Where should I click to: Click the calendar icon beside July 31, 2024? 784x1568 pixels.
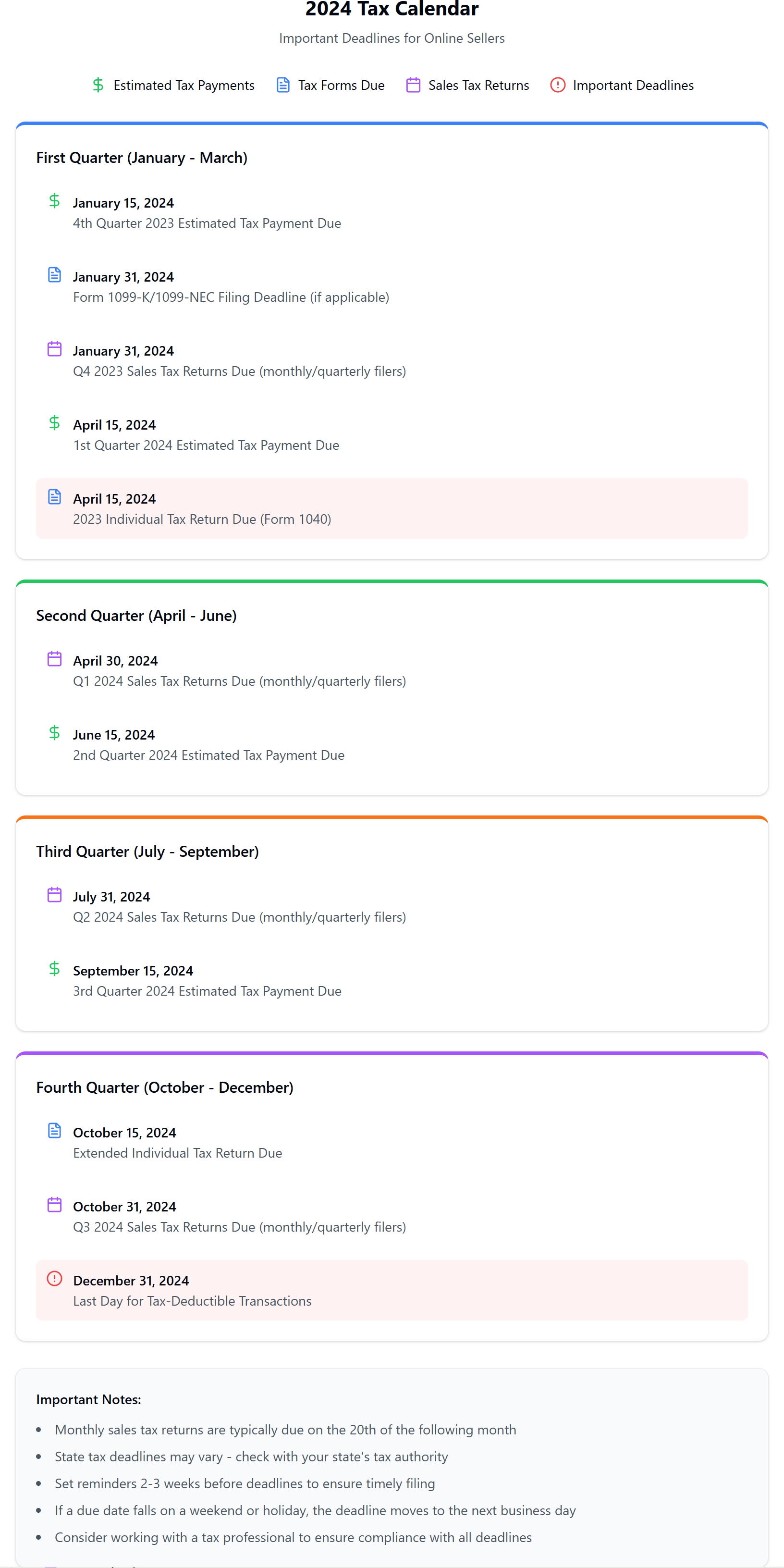click(54, 895)
